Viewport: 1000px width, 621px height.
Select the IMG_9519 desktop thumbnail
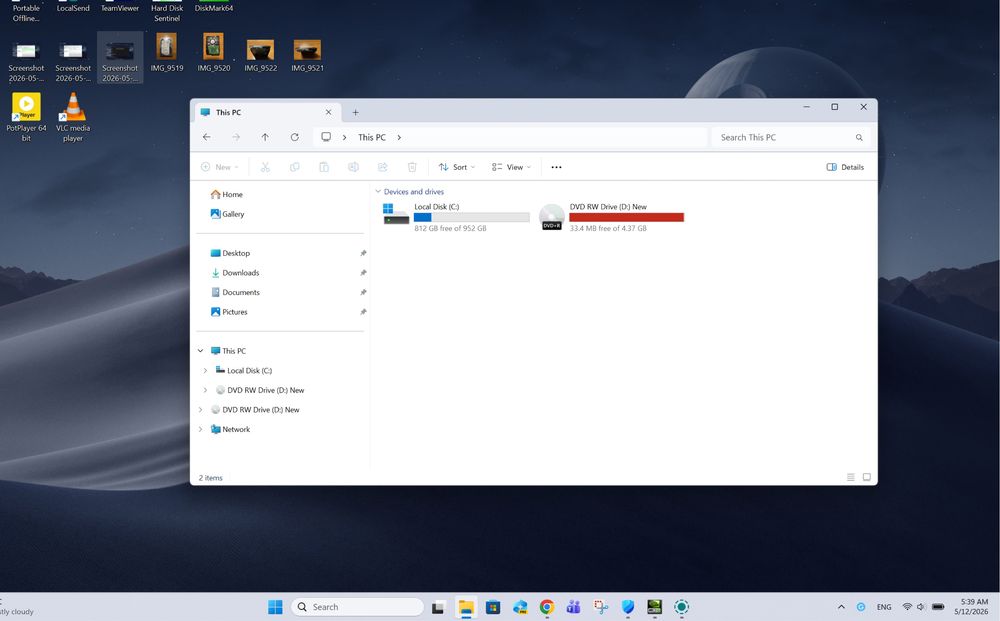(166, 52)
